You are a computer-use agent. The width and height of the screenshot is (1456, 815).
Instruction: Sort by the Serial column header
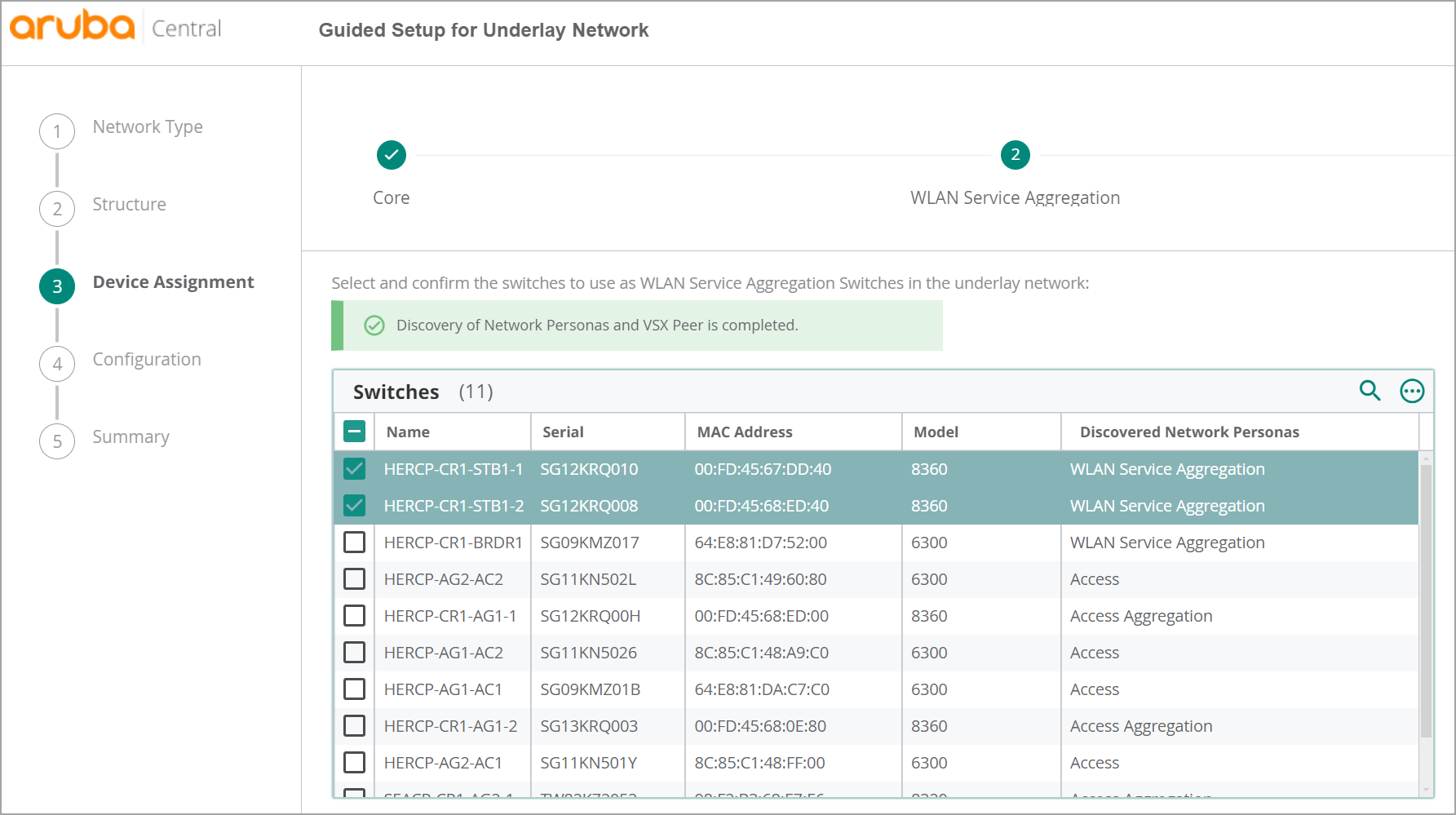click(x=564, y=432)
